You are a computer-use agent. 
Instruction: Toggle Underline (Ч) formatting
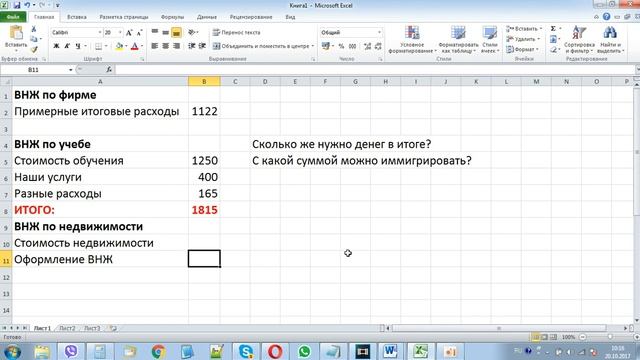(x=78, y=46)
